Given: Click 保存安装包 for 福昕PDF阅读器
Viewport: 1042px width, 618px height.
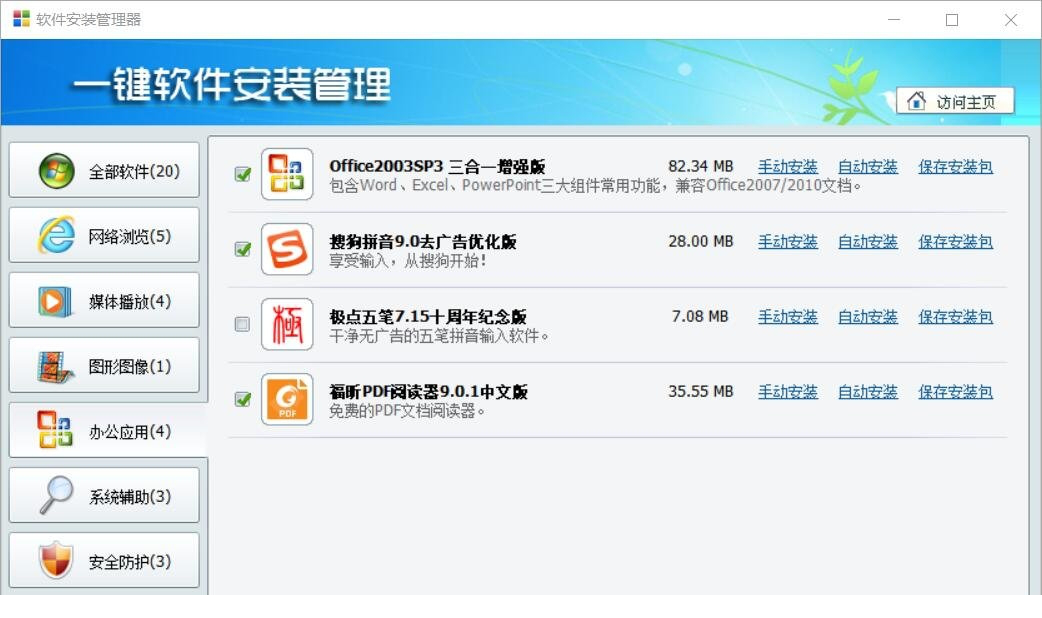Looking at the screenshot, I should click(x=956, y=392).
